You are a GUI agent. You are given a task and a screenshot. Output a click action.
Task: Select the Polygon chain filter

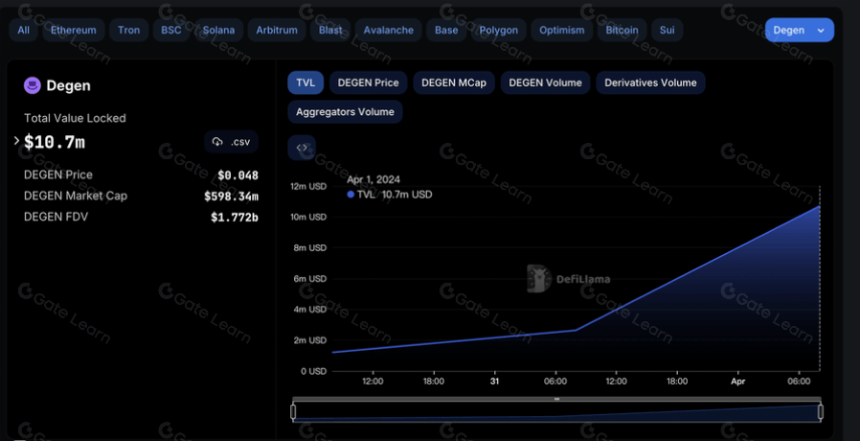[499, 30]
